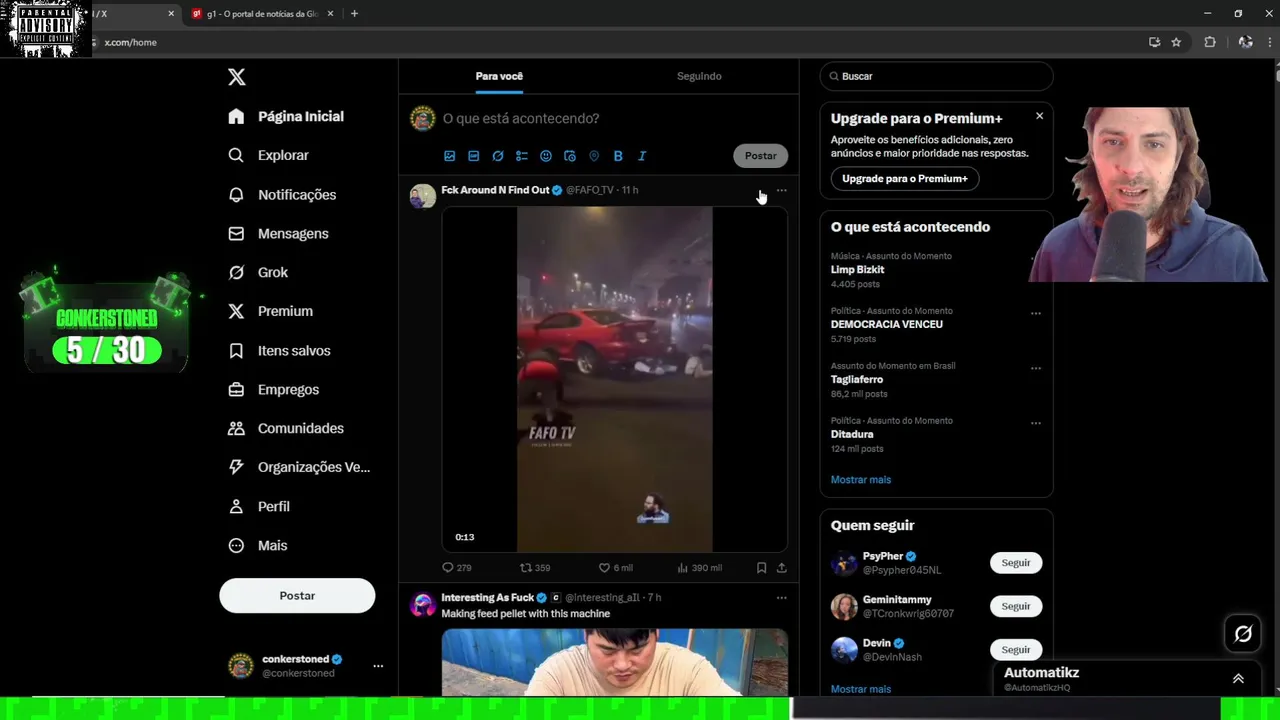Open Organizações Verificadas
Screen dimensions: 1280x720
pos(299,467)
